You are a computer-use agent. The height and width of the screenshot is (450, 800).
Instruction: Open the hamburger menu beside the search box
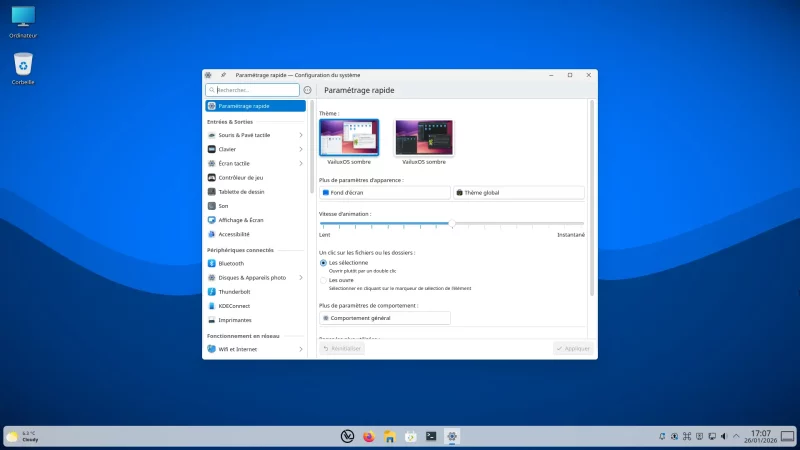point(307,90)
